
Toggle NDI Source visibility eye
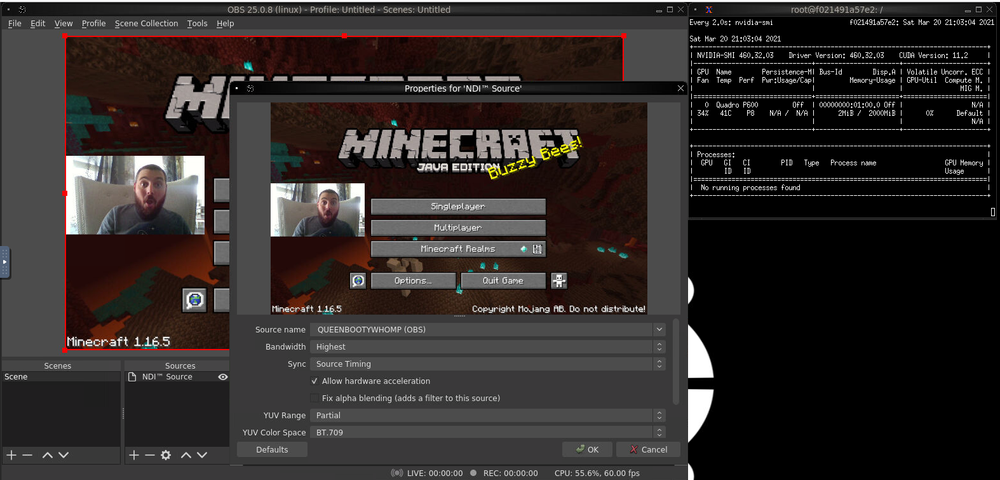tap(223, 377)
